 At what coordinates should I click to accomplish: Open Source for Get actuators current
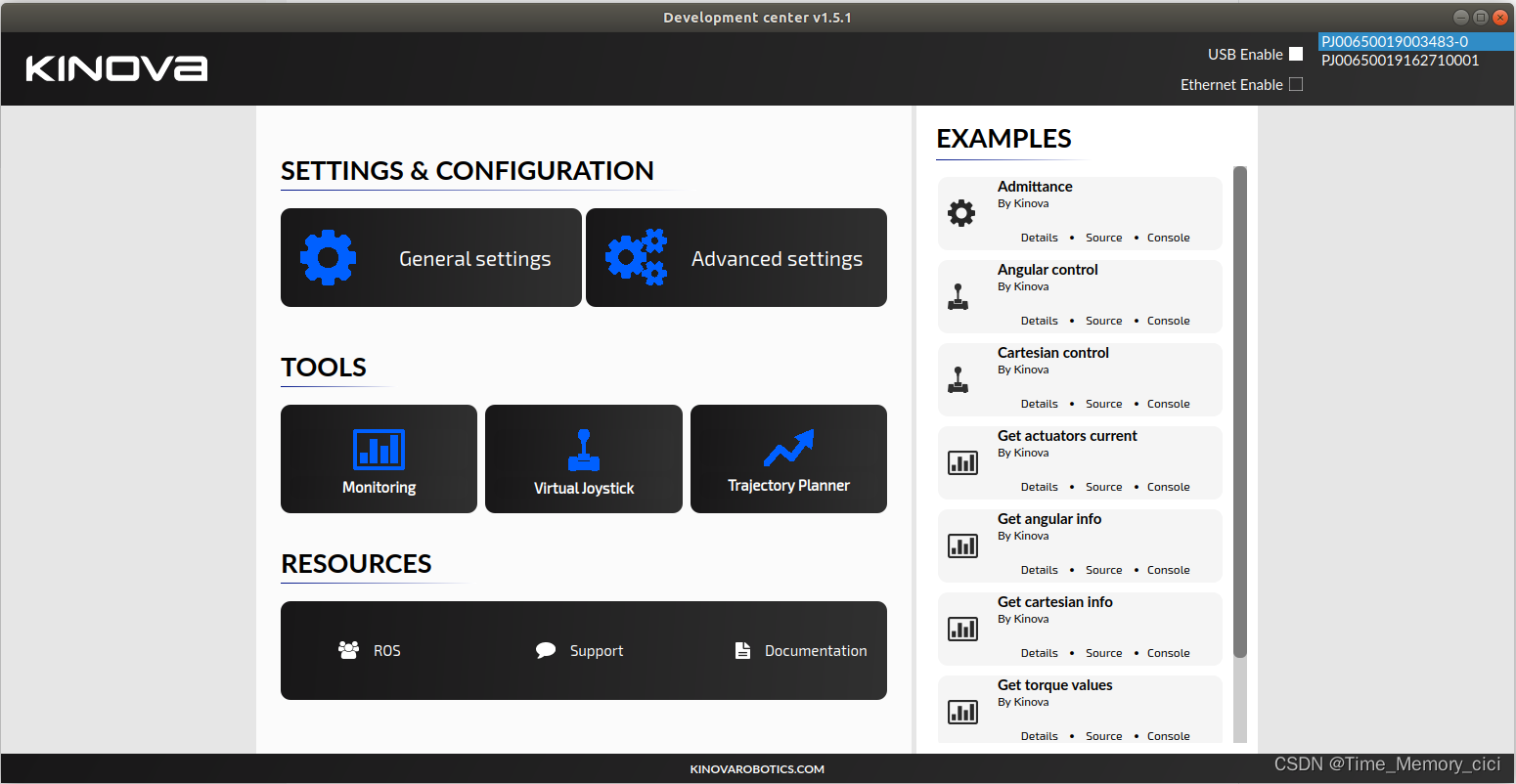coord(1103,487)
